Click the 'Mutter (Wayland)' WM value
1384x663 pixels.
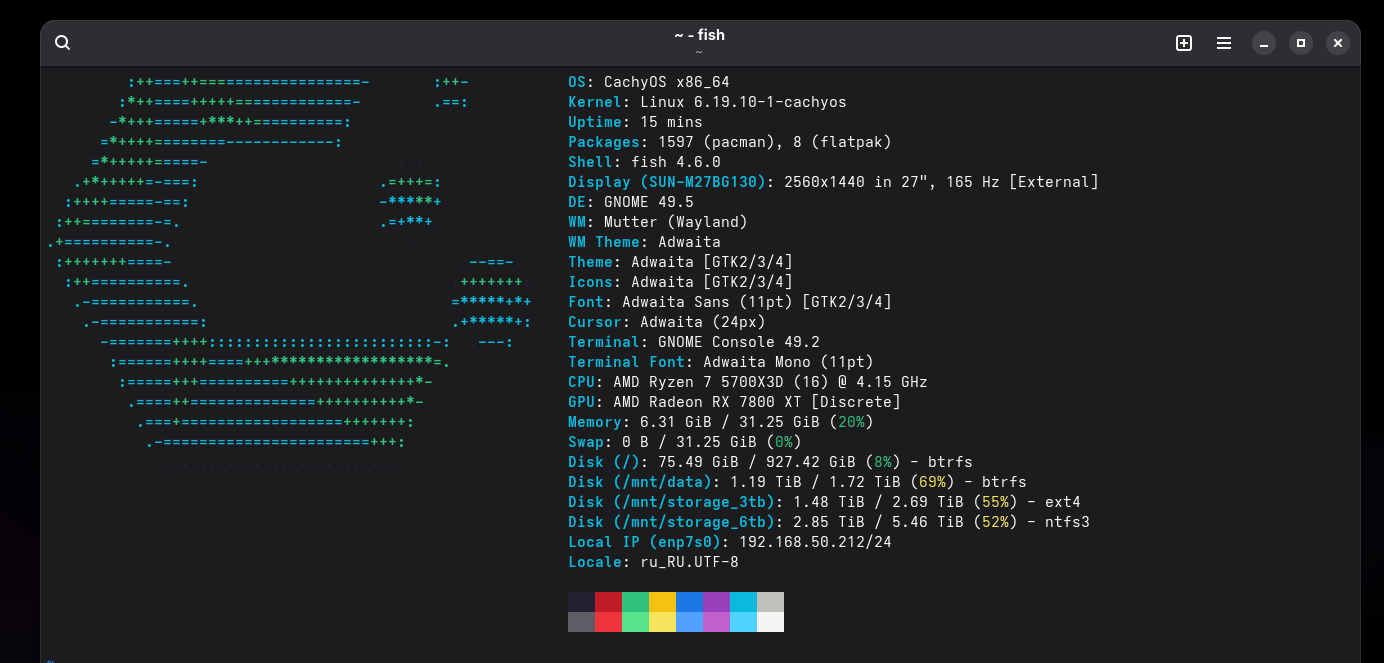(x=676, y=222)
